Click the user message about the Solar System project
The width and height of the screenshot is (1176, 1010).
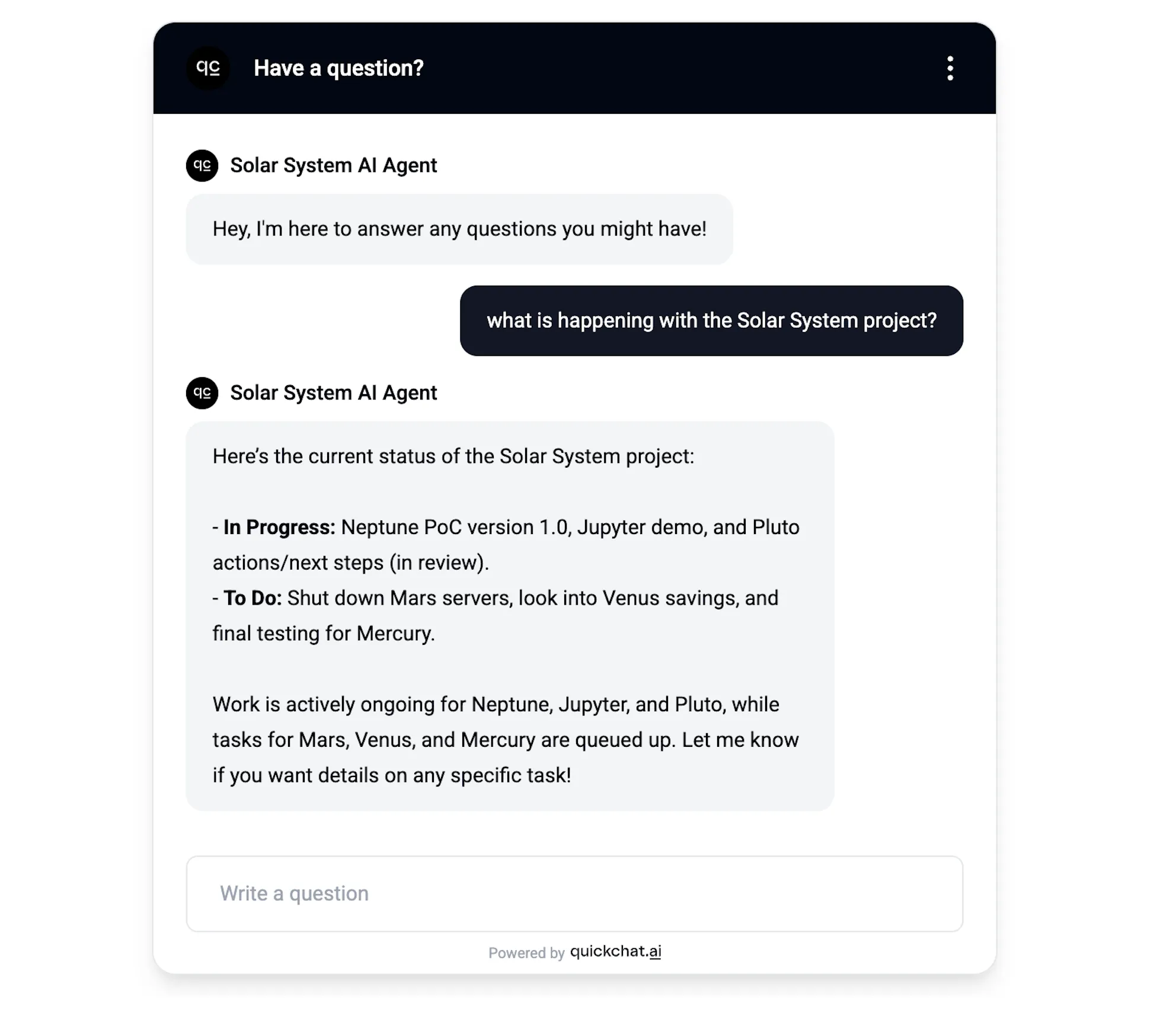(711, 321)
